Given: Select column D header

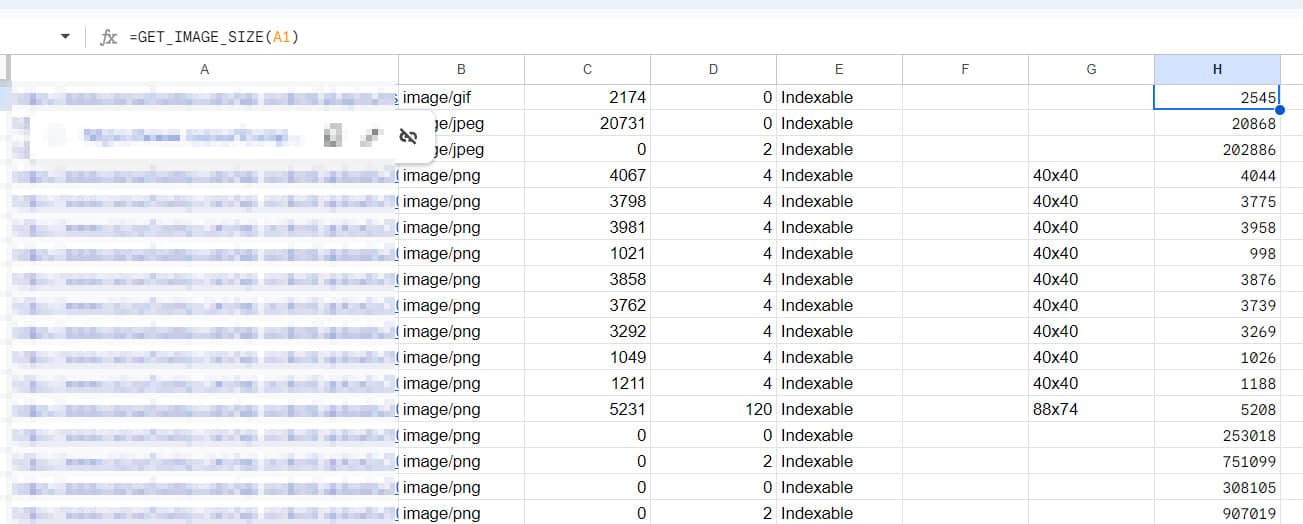Looking at the screenshot, I should point(713,69).
